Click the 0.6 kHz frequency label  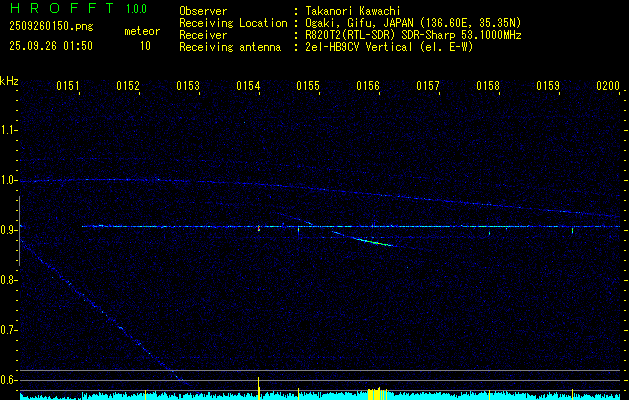coord(8,380)
